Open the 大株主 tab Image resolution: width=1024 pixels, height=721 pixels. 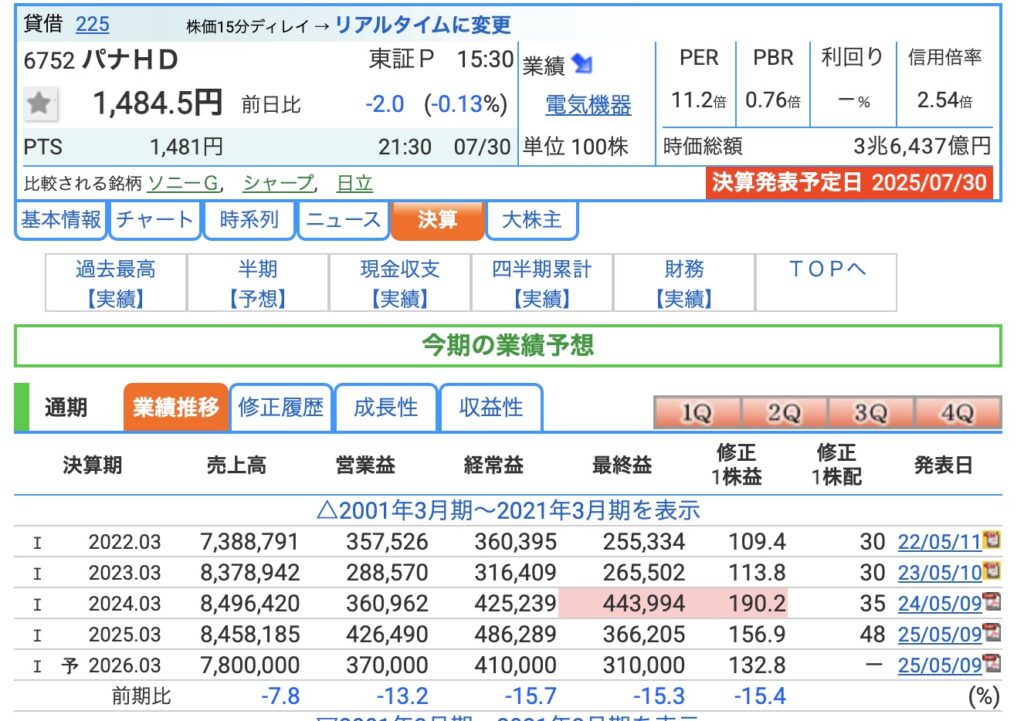532,219
